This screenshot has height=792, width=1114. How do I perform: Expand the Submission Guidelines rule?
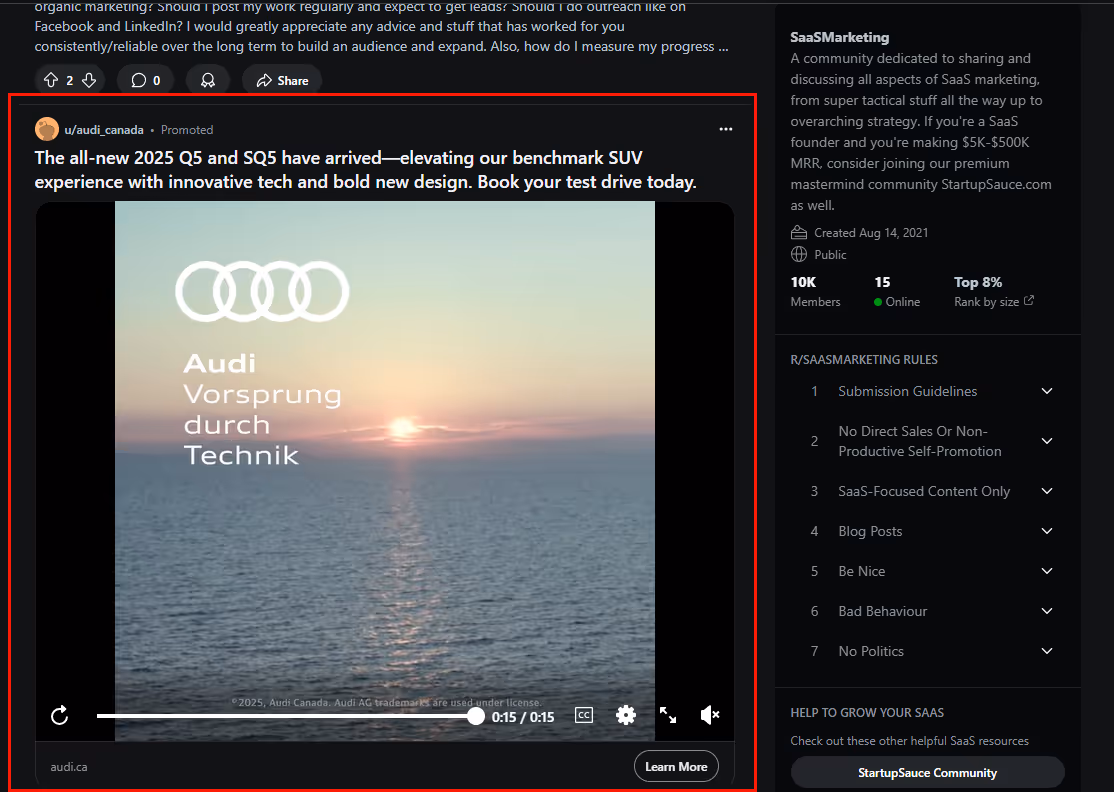(1047, 391)
